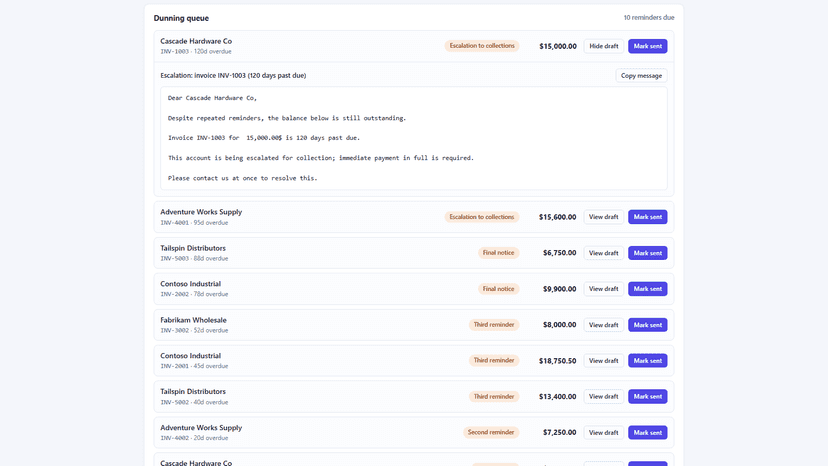The image size is (828, 466).
Task: Click 'INV-5002 · 40d overdue' text
Action: pyautogui.click(x=194, y=403)
